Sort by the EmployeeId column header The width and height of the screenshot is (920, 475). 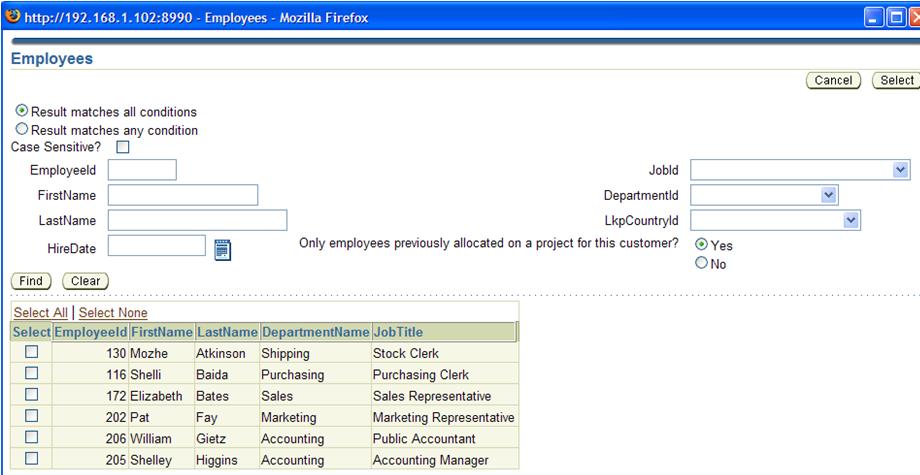pyautogui.click(x=90, y=332)
